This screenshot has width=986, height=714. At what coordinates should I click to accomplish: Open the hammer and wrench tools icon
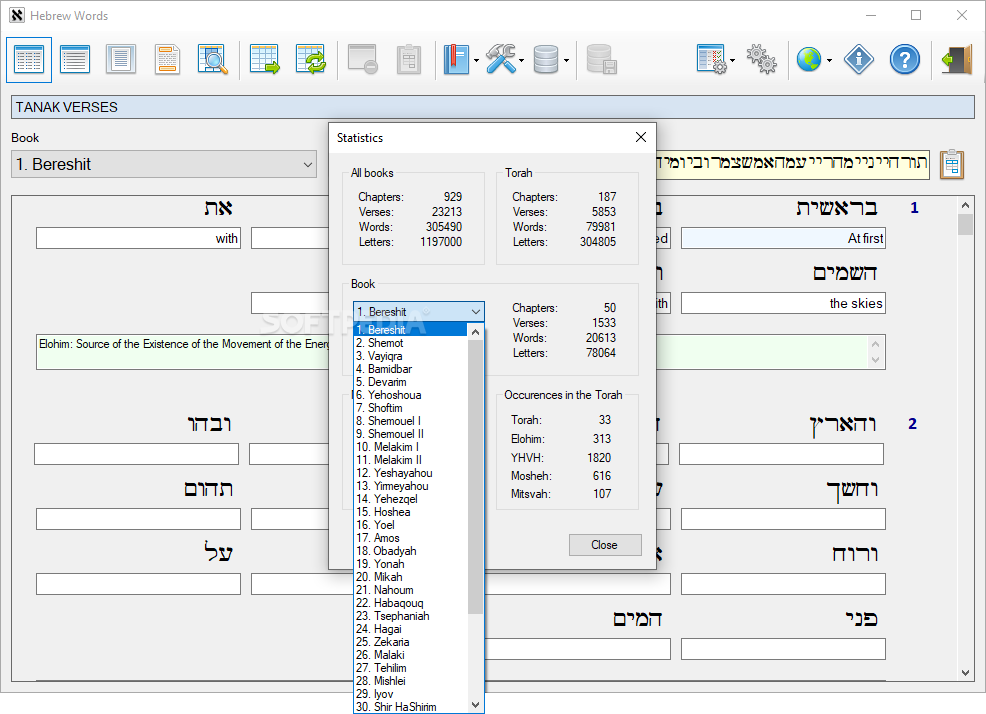[x=501, y=60]
